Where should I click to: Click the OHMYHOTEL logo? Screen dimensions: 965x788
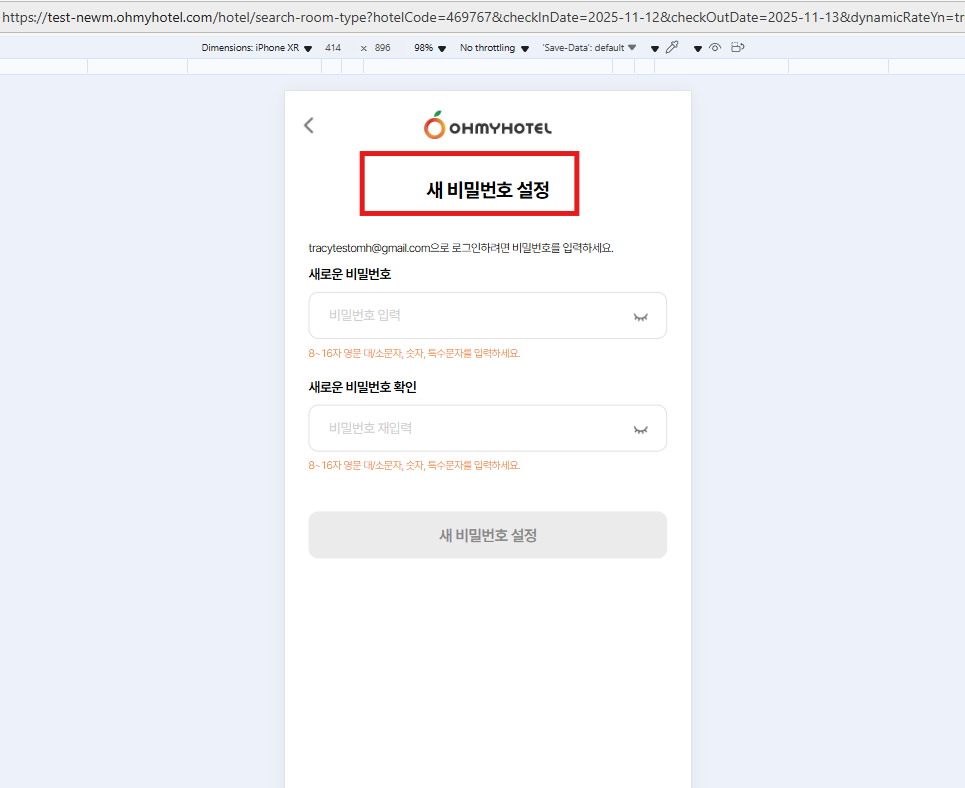click(487, 126)
